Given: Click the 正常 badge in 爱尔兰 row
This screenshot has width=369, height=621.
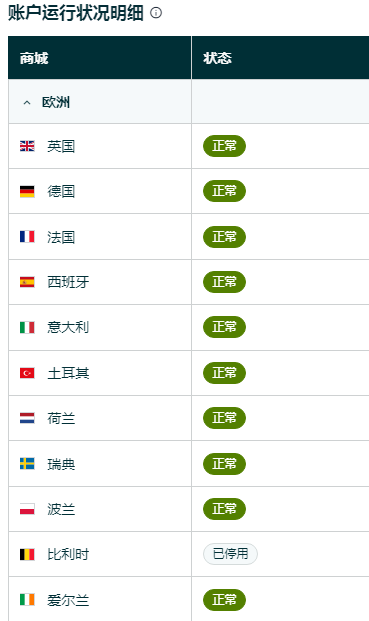Looking at the screenshot, I should (224, 600).
